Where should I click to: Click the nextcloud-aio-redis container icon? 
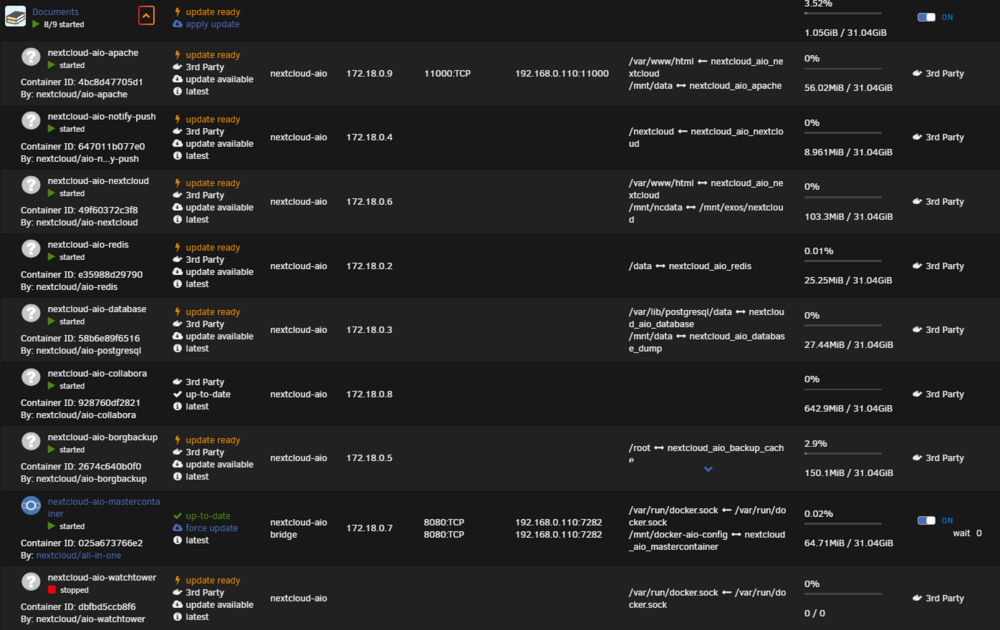coord(31,249)
